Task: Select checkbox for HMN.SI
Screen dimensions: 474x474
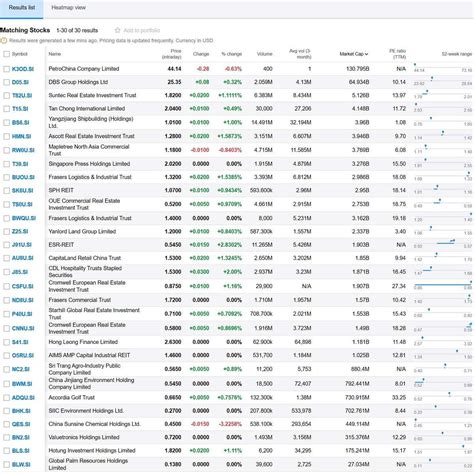Action: pos(6,137)
